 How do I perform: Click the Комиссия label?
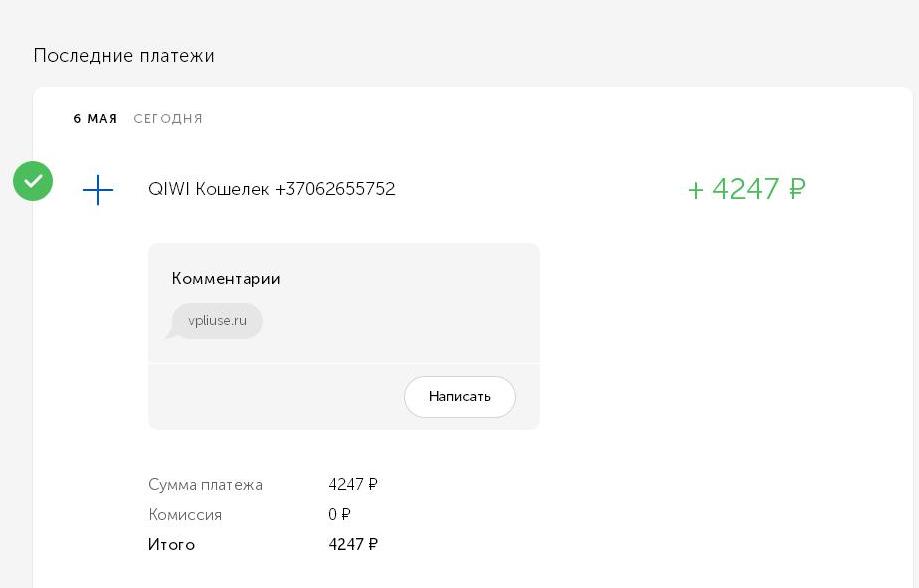click(185, 515)
